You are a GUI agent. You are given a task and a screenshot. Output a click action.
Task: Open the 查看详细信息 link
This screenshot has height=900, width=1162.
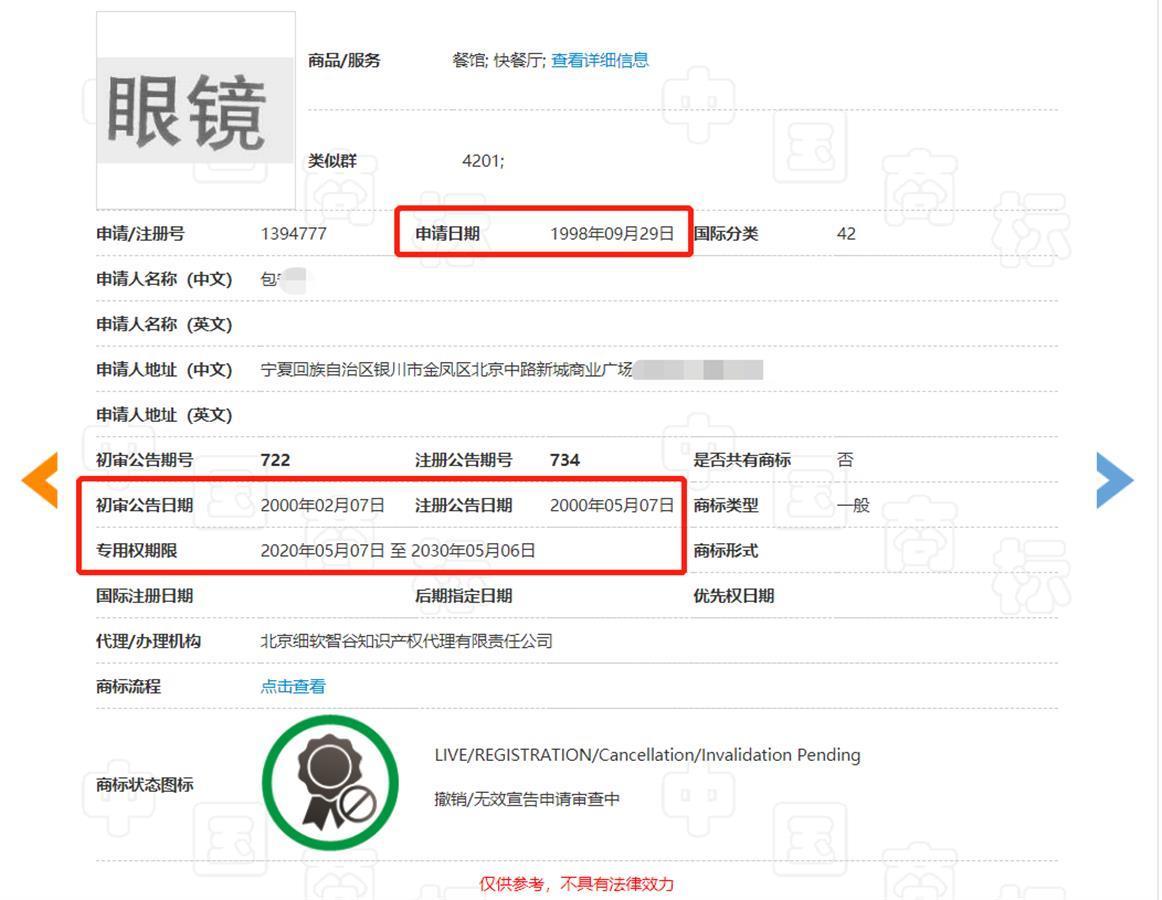tap(600, 60)
